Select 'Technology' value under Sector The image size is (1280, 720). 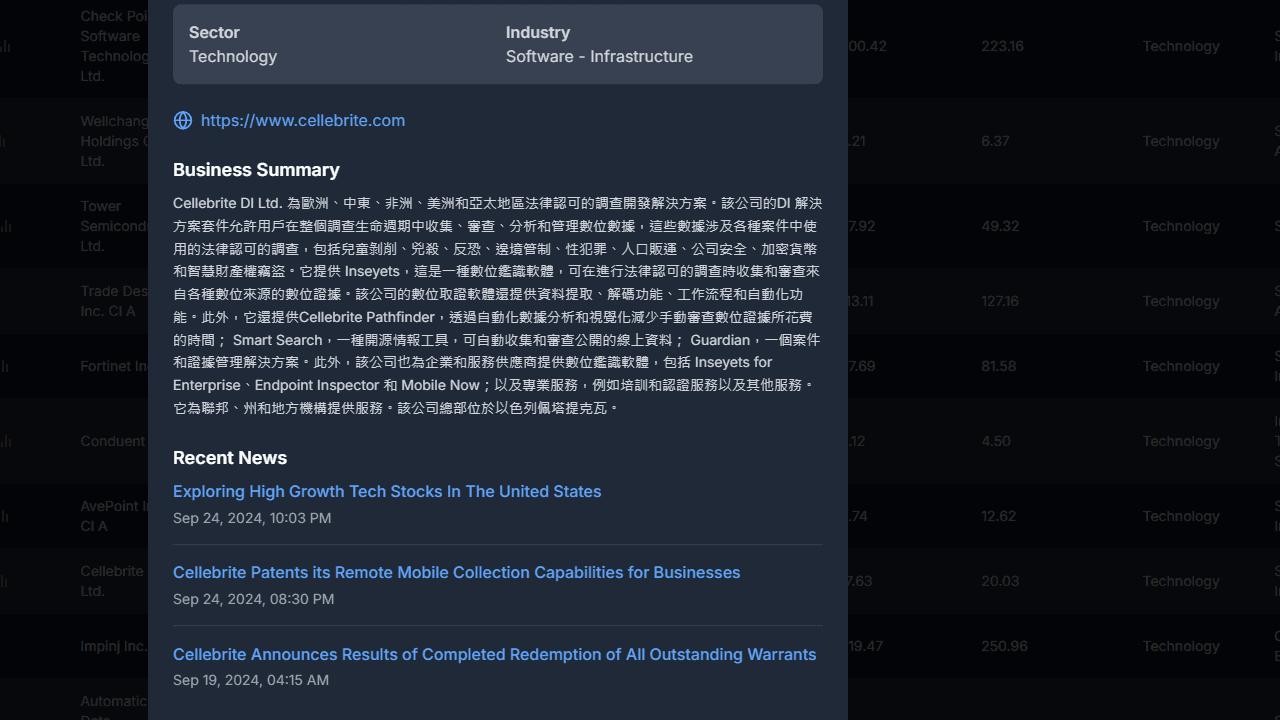click(233, 56)
